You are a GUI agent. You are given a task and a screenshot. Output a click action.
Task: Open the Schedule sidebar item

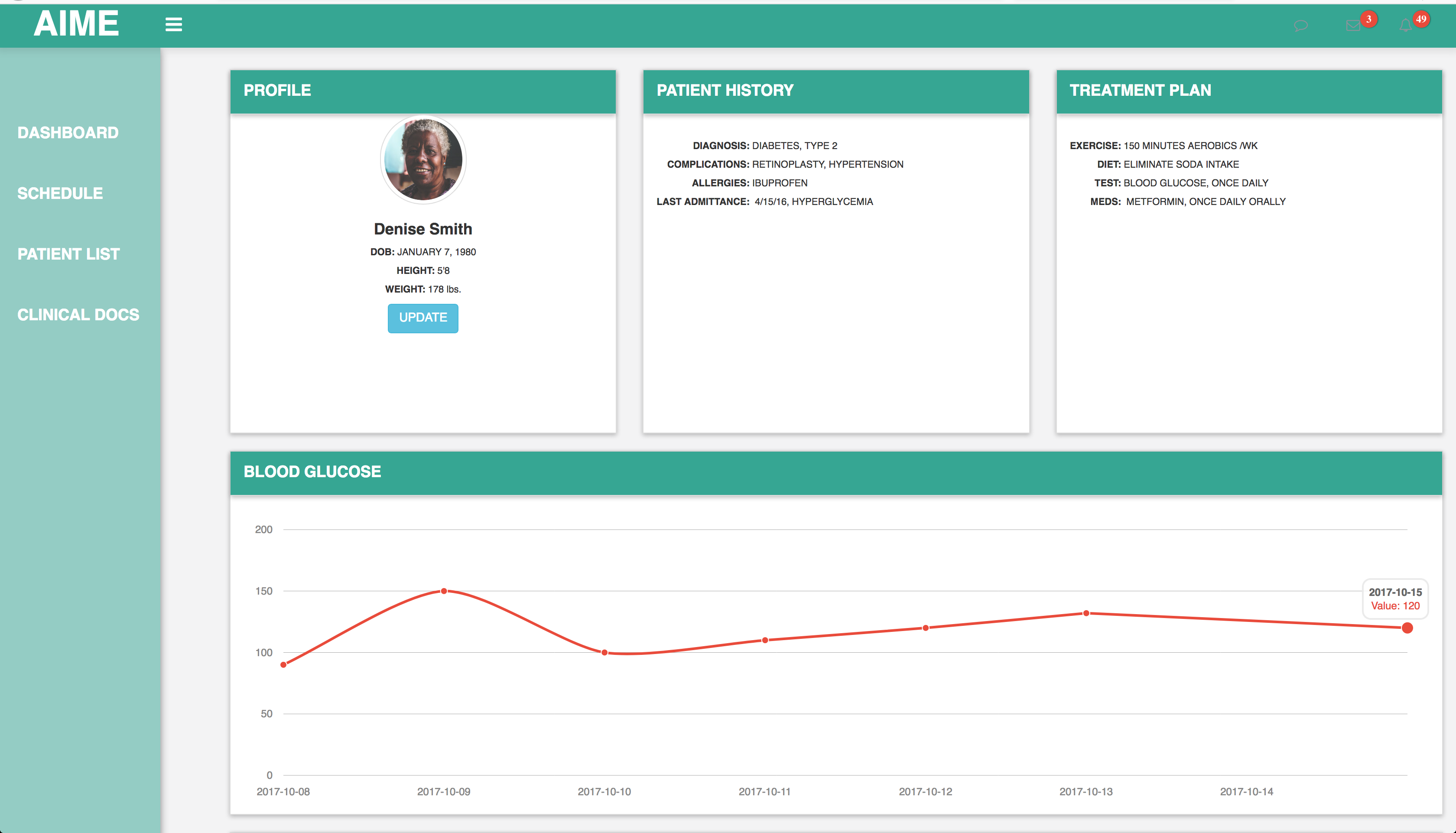coord(60,193)
